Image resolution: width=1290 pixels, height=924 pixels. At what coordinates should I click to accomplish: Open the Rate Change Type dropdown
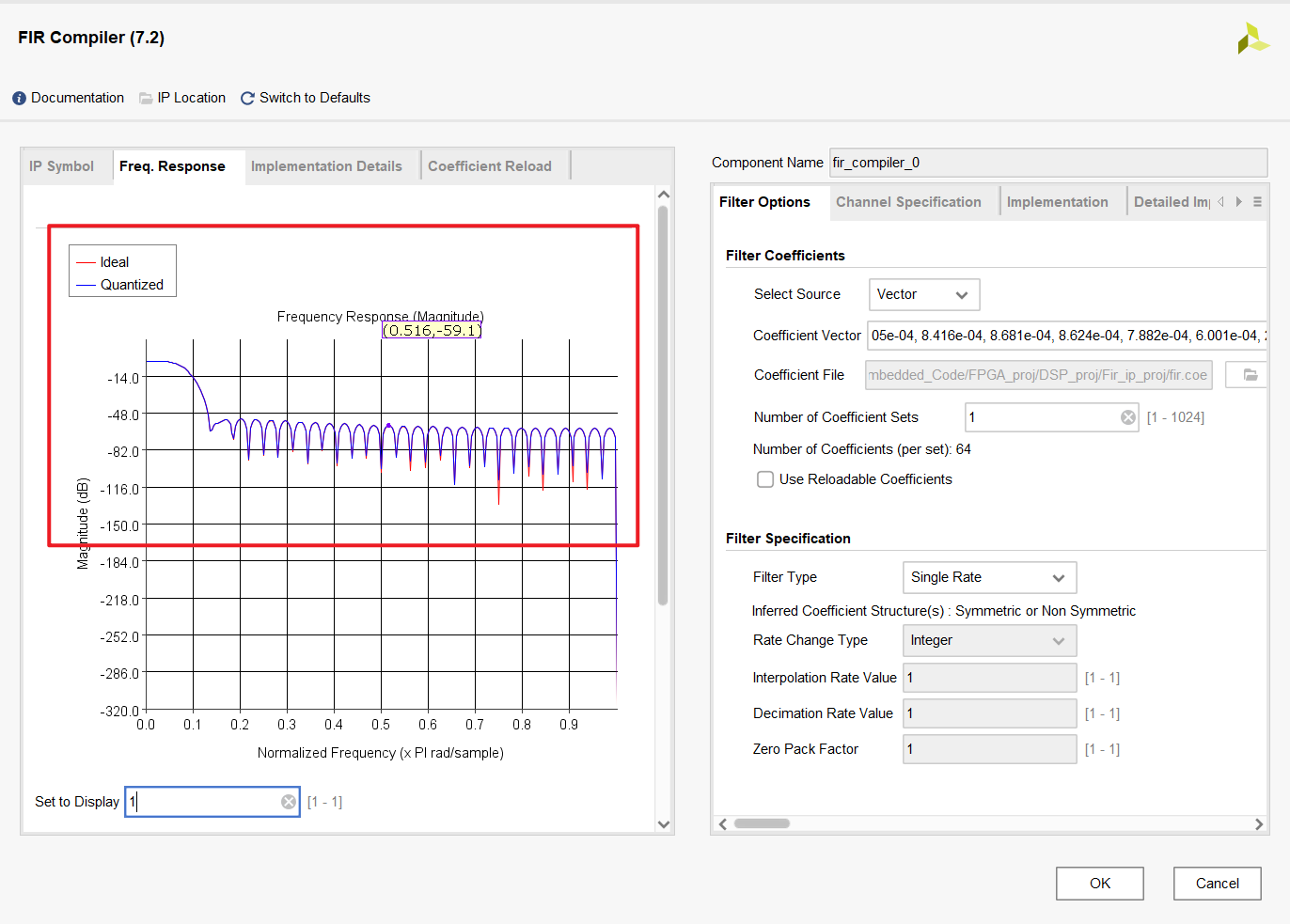coord(989,640)
